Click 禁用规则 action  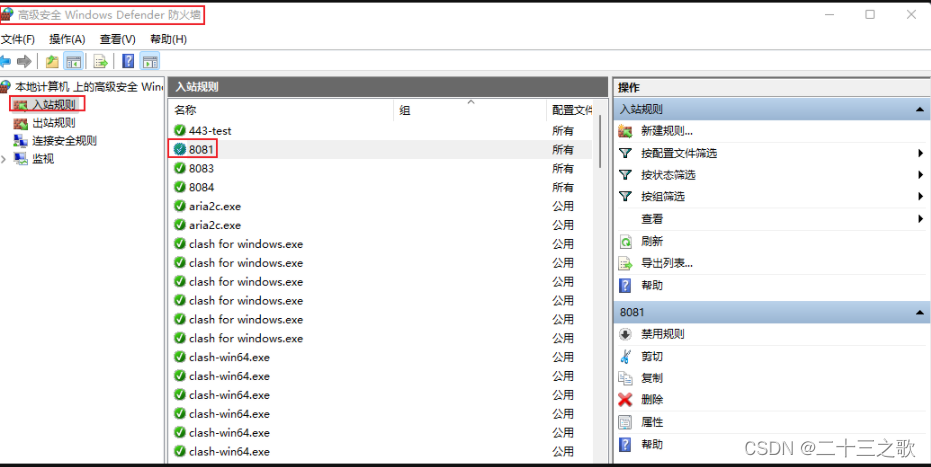(663, 334)
